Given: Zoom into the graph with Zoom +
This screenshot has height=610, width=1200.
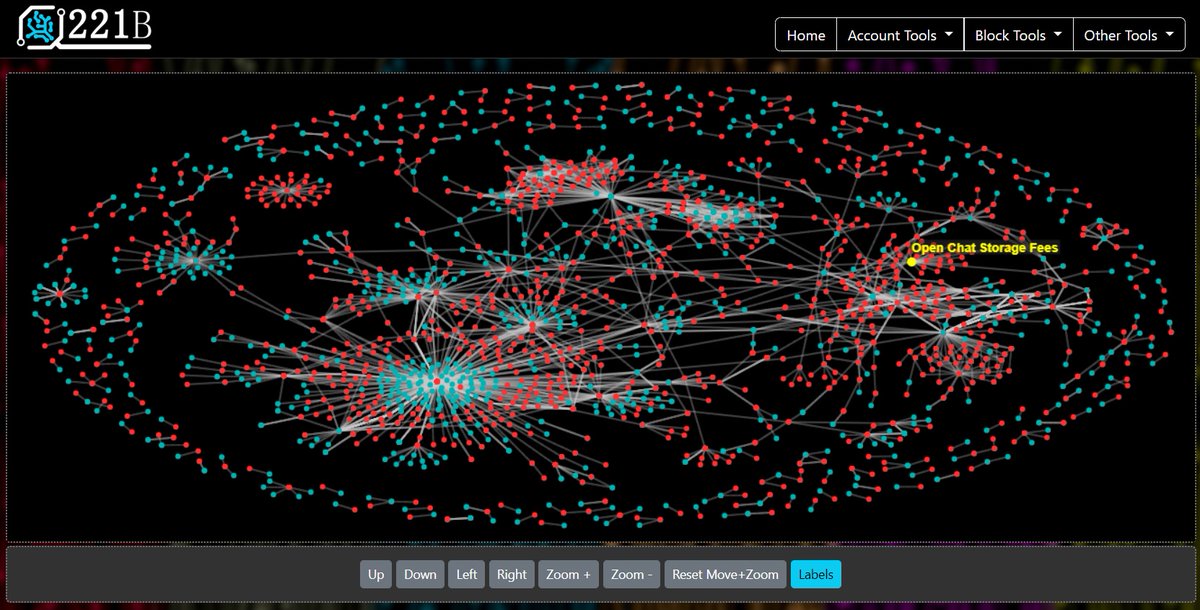Looking at the screenshot, I should tap(568, 574).
